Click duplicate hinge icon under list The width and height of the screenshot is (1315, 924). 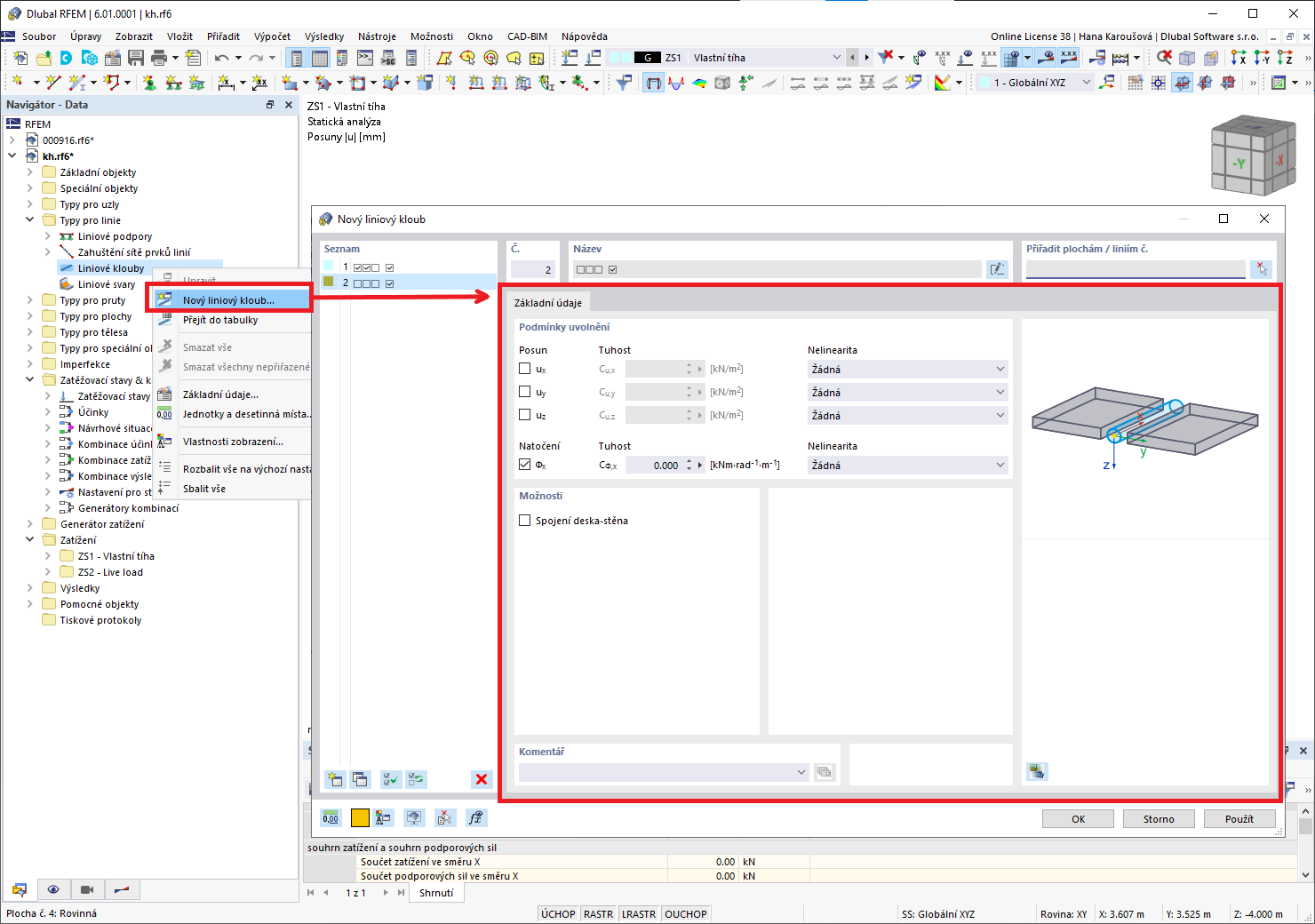click(360, 779)
